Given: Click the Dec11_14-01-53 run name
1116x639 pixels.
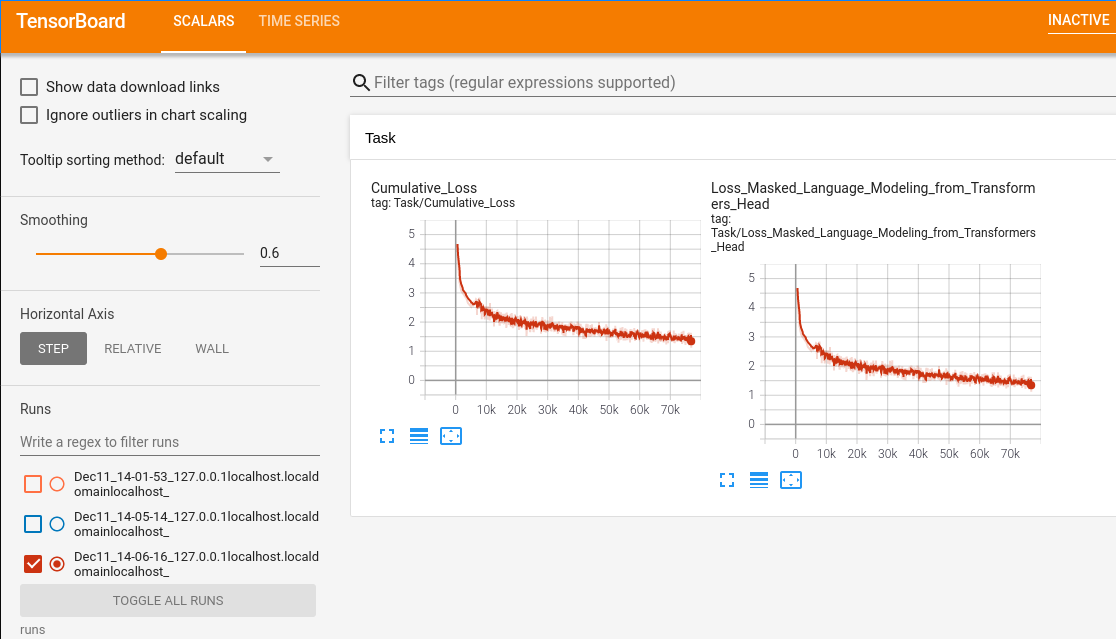Looking at the screenshot, I should click(x=196, y=484).
